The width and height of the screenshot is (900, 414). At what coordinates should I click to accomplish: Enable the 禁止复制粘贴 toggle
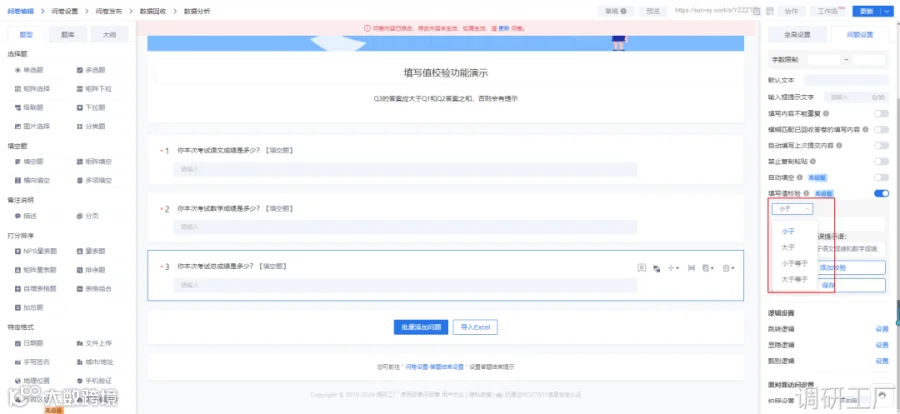coord(881,162)
